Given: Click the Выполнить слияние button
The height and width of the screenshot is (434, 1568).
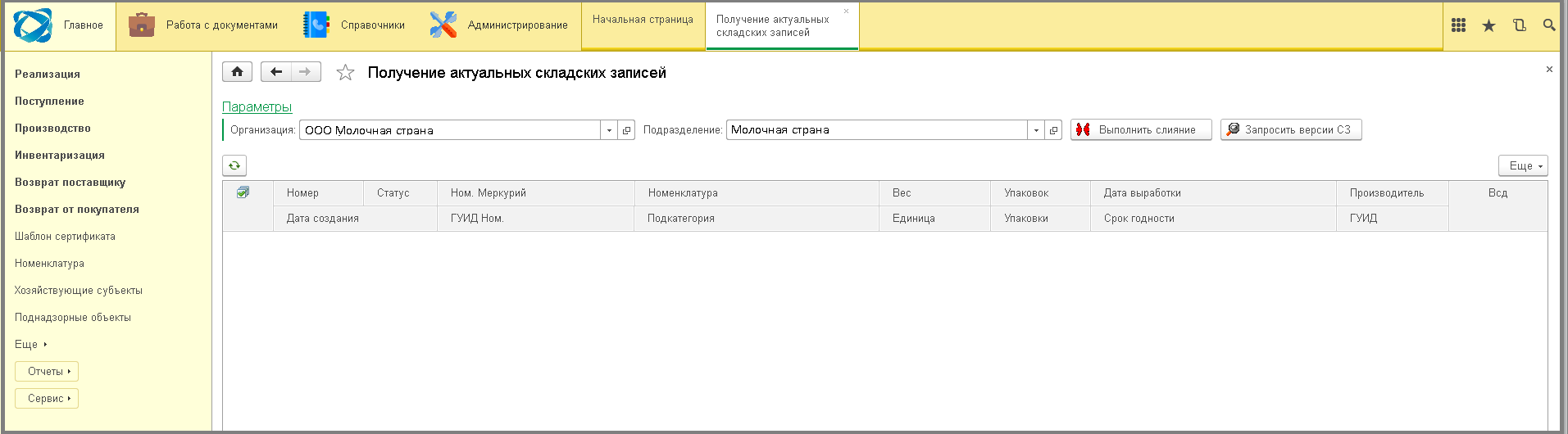Looking at the screenshot, I should 1140,130.
